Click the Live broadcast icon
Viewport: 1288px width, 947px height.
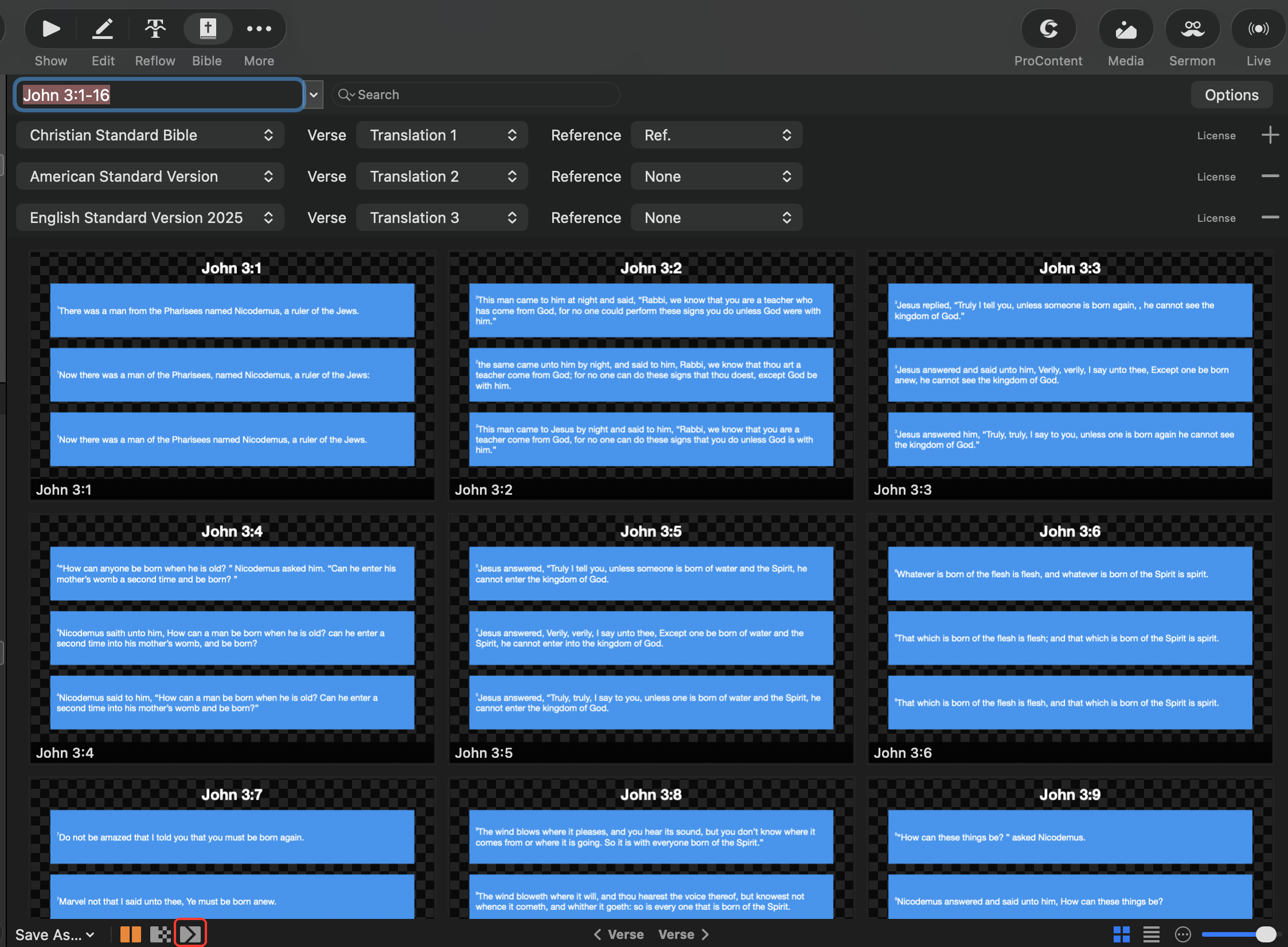click(x=1258, y=29)
